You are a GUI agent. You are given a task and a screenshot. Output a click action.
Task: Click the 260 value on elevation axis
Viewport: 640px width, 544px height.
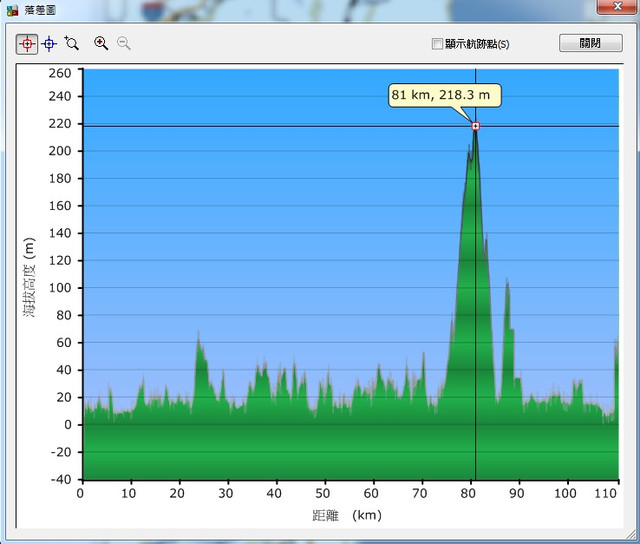coord(60,73)
